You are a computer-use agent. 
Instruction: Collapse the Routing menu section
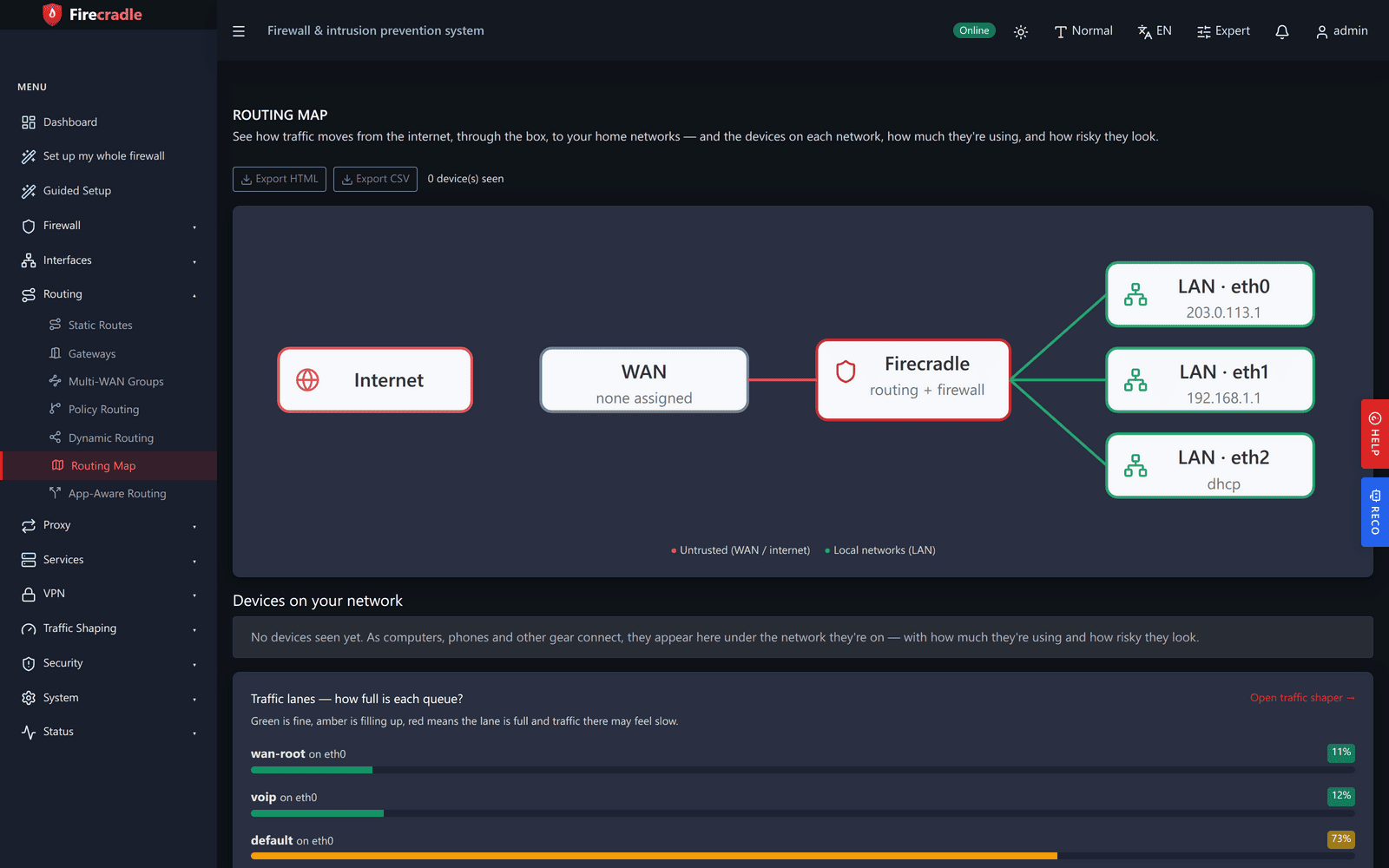[x=109, y=294]
